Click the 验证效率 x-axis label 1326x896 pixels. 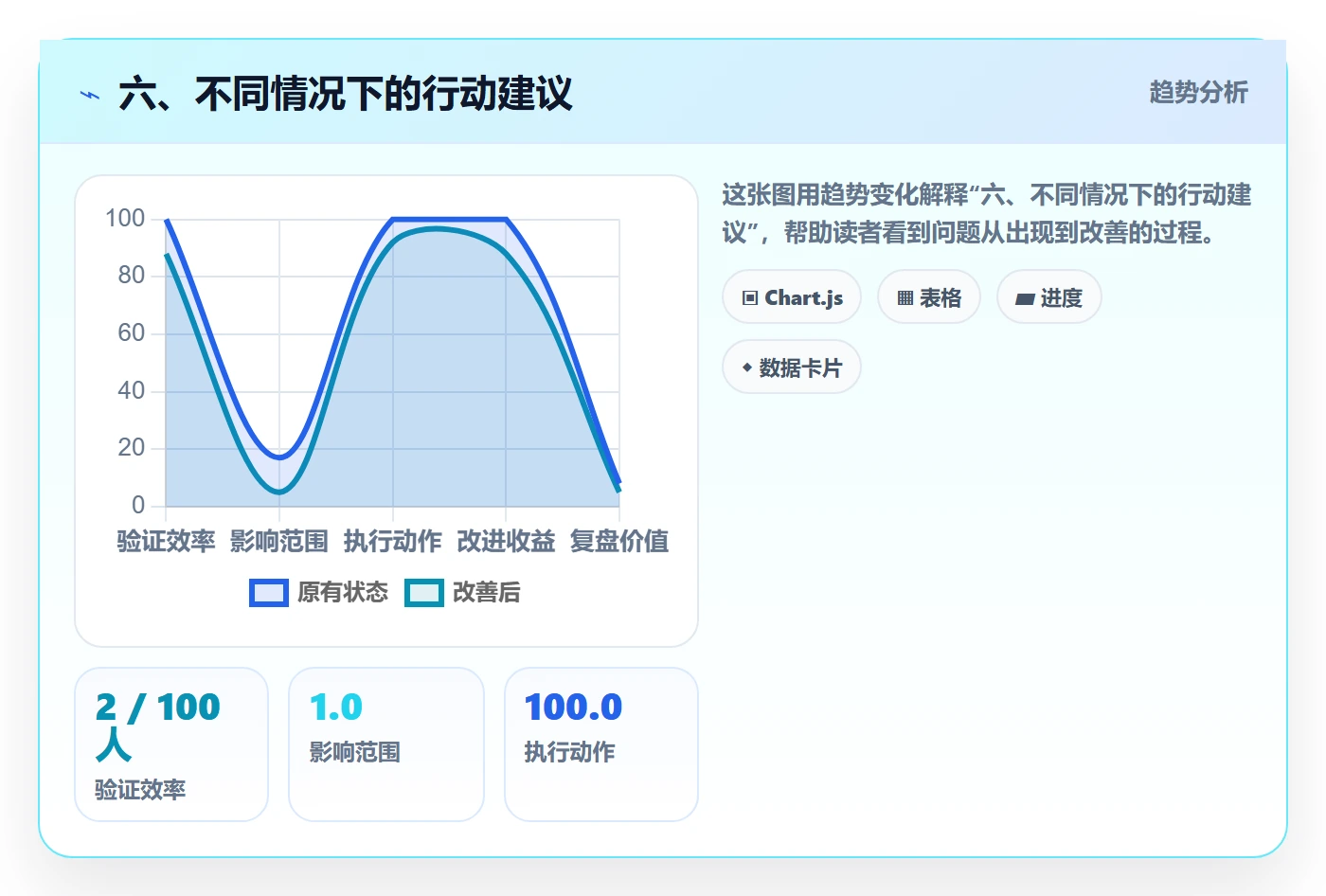166,542
